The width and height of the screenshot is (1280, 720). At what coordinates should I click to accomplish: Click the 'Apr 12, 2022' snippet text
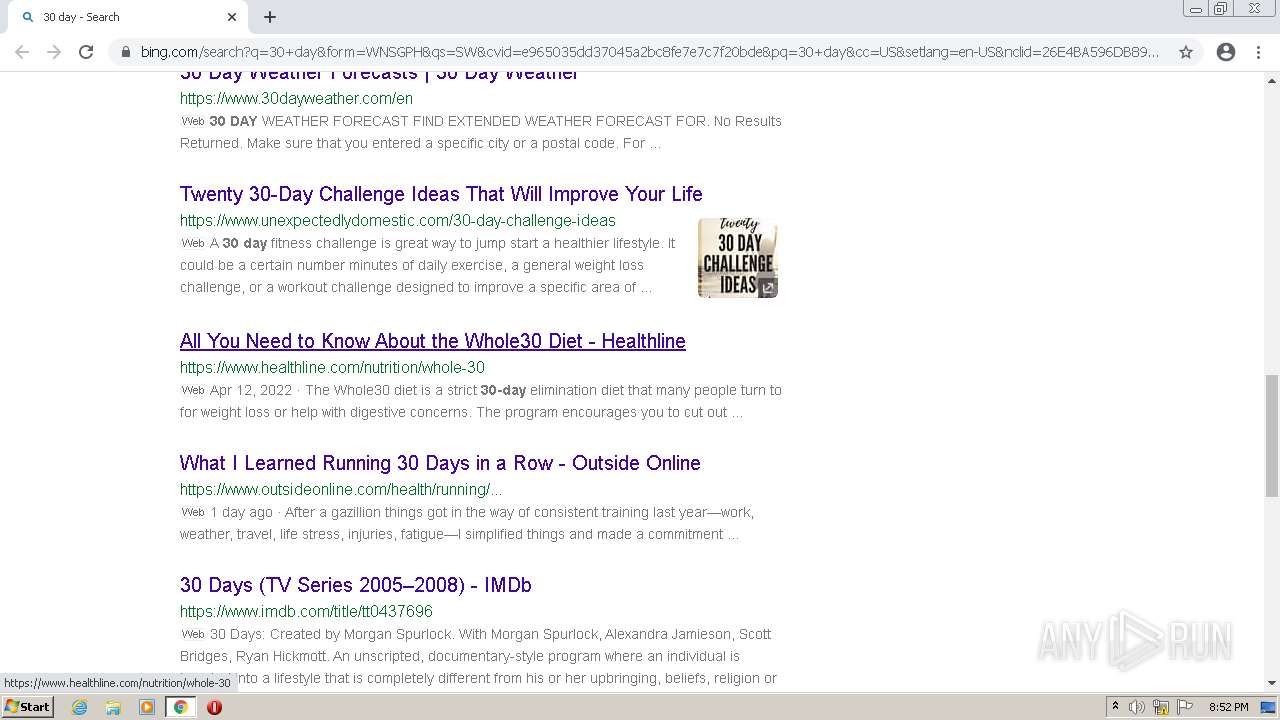point(251,390)
